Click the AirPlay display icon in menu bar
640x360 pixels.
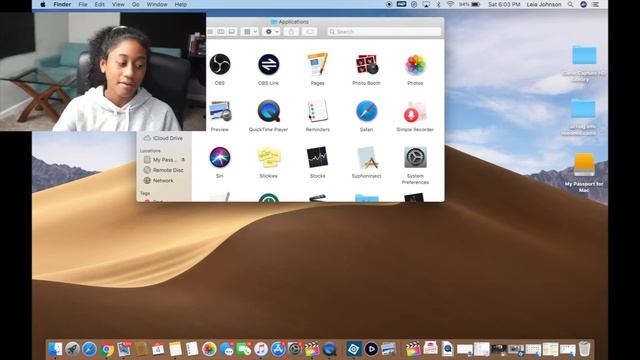click(426, 4)
